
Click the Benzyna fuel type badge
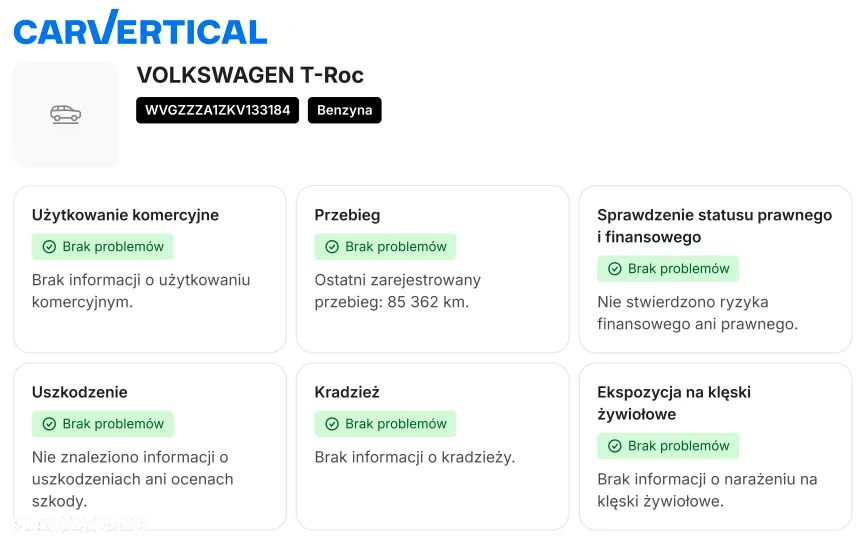click(x=344, y=110)
